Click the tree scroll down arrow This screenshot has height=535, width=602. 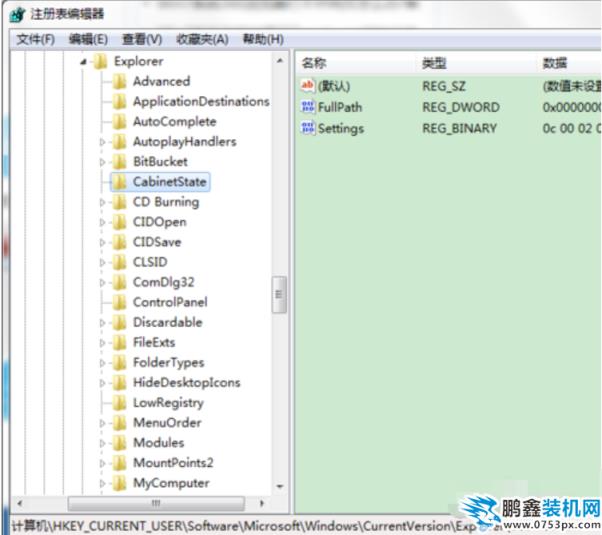click(x=280, y=486)
